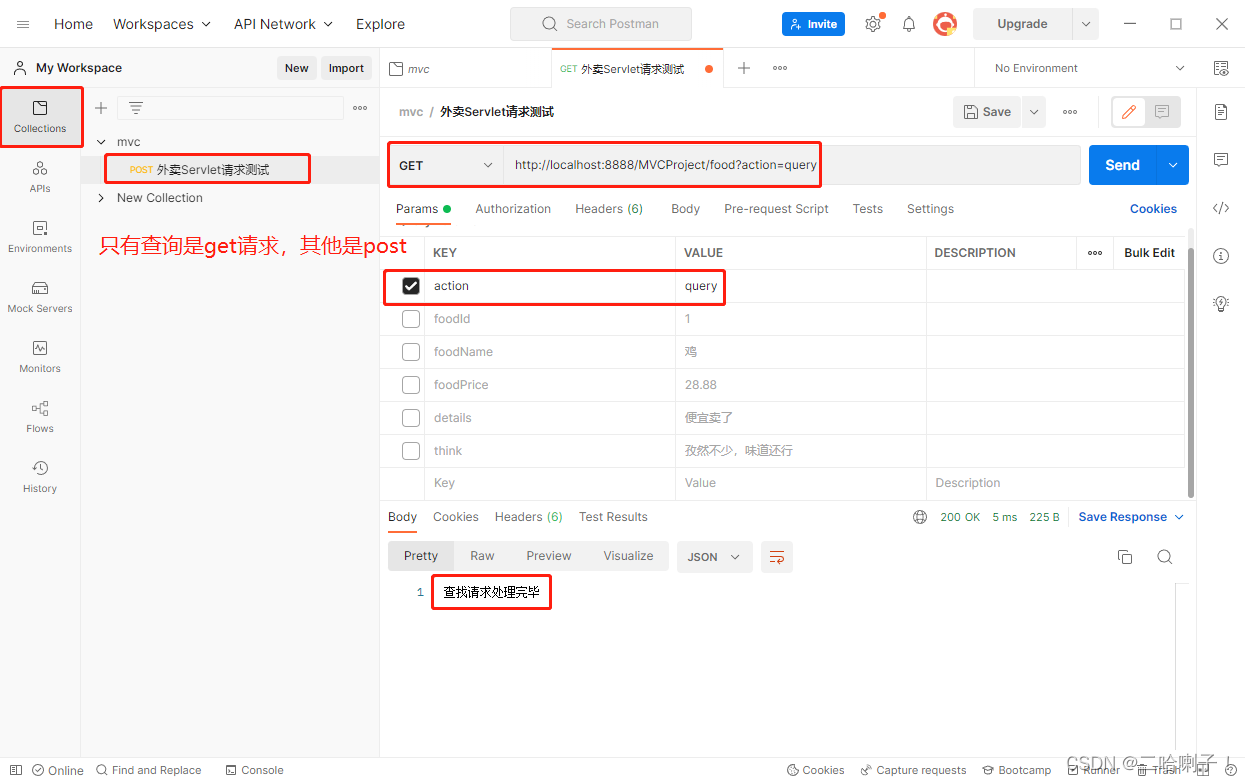Screen dimensions: 1245x782
Task: Open collections panel more-options dots
Action: tap(360, 108)
